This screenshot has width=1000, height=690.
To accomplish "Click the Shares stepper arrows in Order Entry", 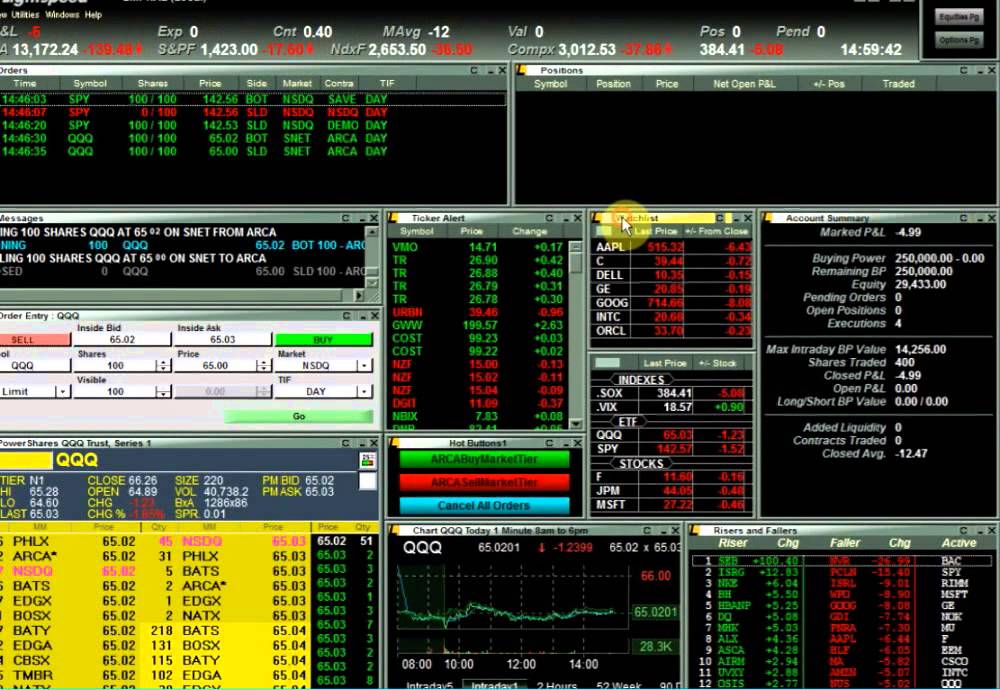I will tap(163, 365).
